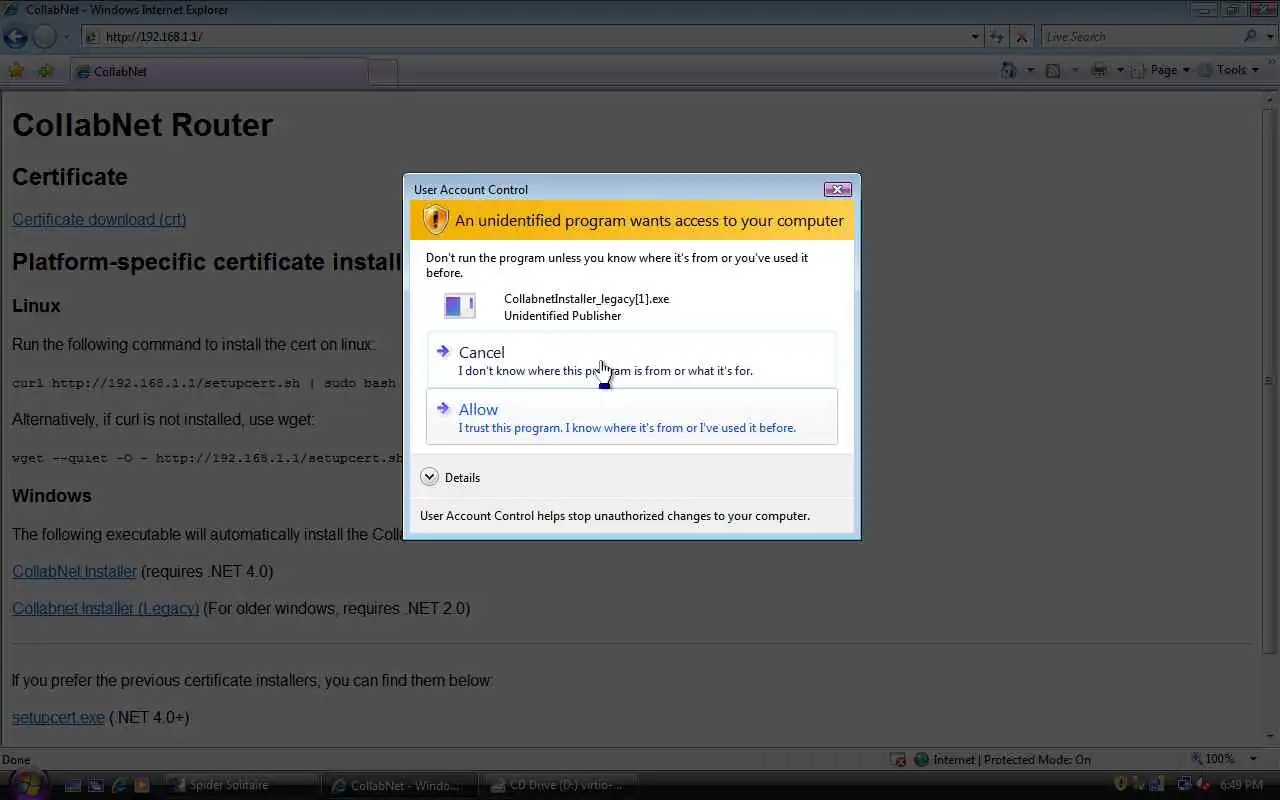Screen dimensions: 1280x800
Task: Click the 100% zoom level button
Action: [x=1212, y=759]
